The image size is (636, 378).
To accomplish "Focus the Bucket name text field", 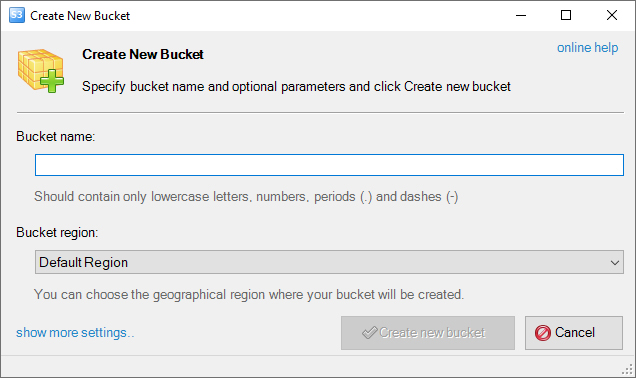I will (329, 165).
